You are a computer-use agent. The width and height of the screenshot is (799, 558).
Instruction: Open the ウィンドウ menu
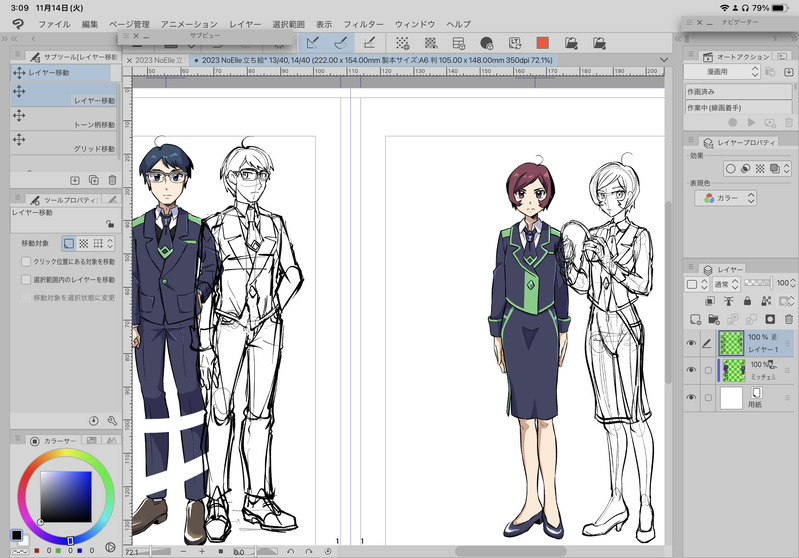(415, 24)
